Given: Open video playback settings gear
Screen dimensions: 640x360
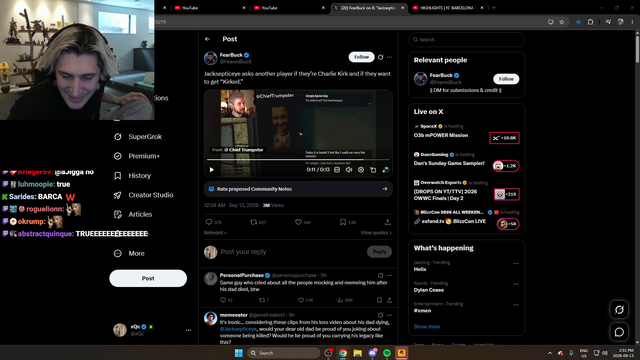Looking at the screenshot, I should pos(361,170).
